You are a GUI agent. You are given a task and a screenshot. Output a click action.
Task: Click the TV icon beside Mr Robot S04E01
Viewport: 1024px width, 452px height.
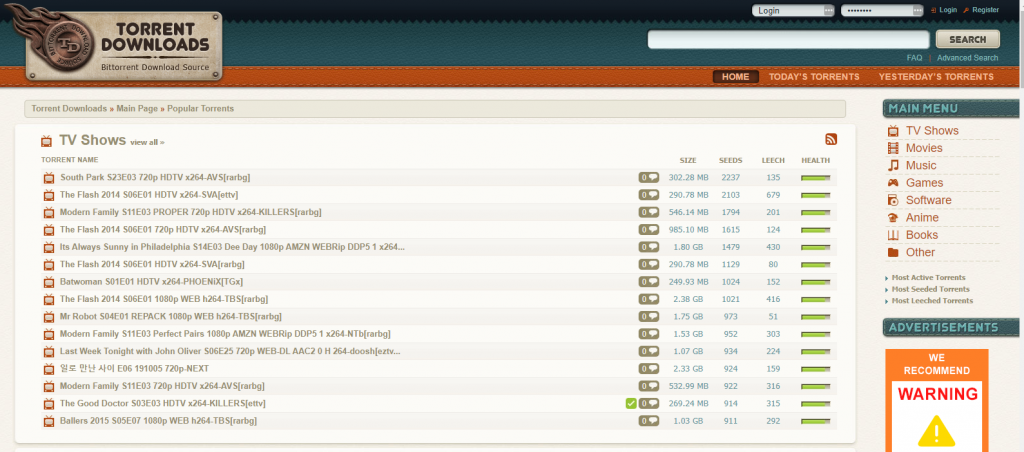click(x=49, y=317)
